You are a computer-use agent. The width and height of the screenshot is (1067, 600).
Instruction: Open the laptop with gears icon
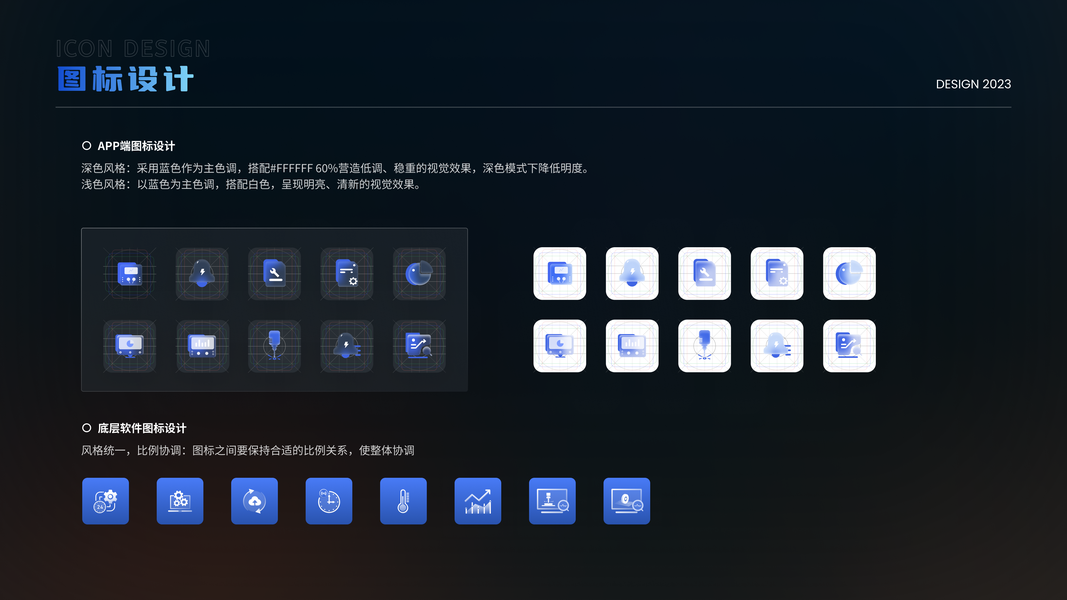[180, 501]
